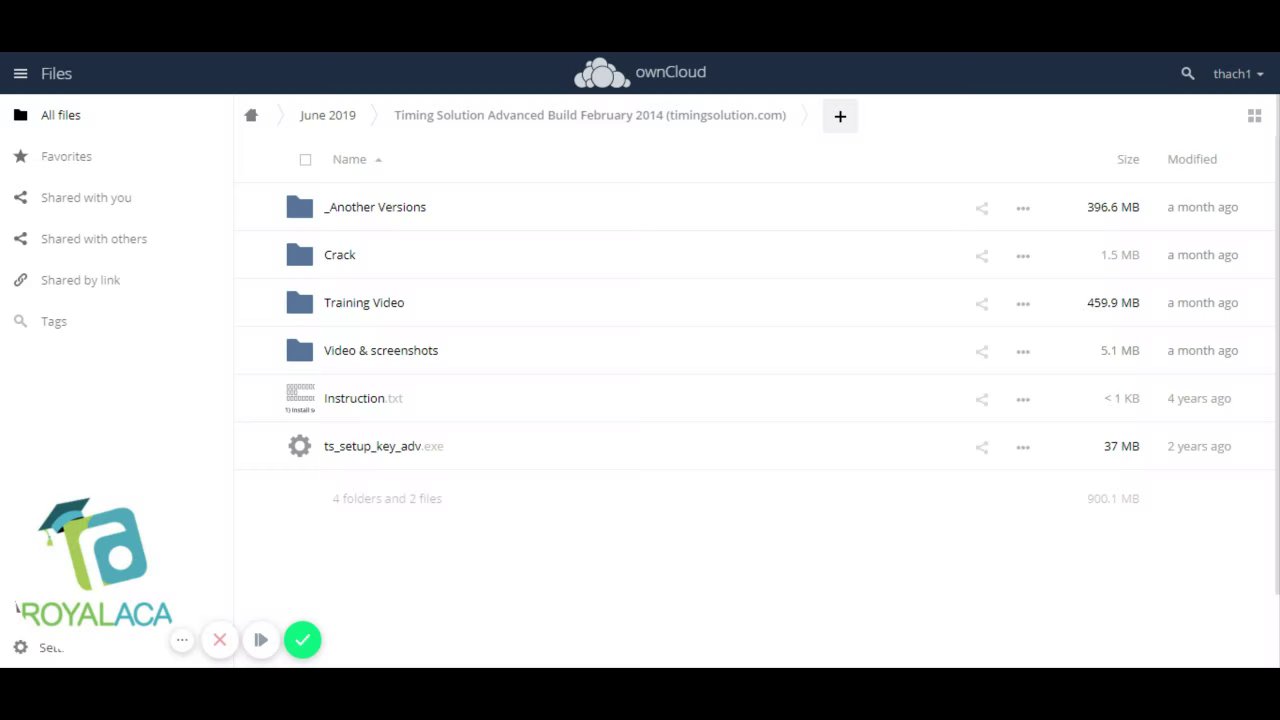Image resolution: width=1280 pixels, height=720 pixels.
Task: Share the _Another Versions folder
Action: click(982, 208)
